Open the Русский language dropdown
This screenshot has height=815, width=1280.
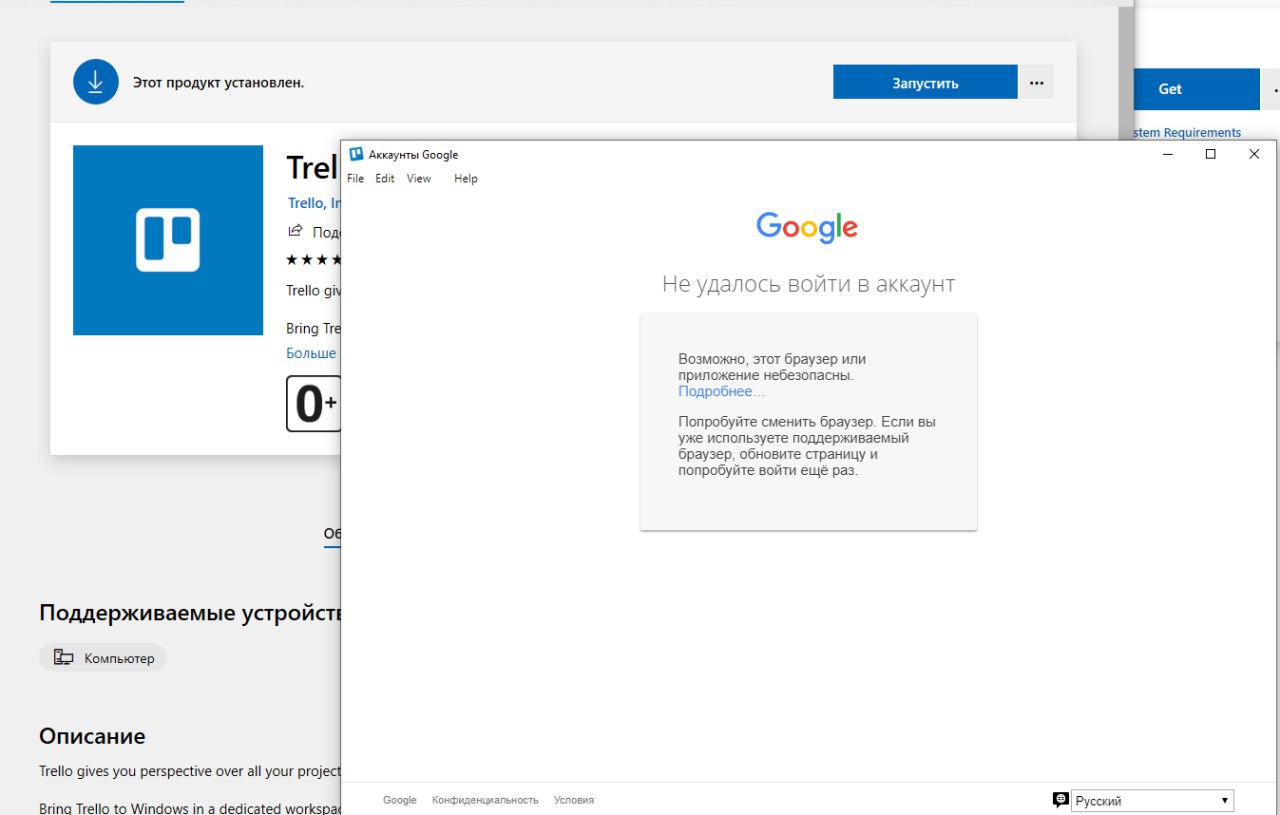[x=1152, y=801]
